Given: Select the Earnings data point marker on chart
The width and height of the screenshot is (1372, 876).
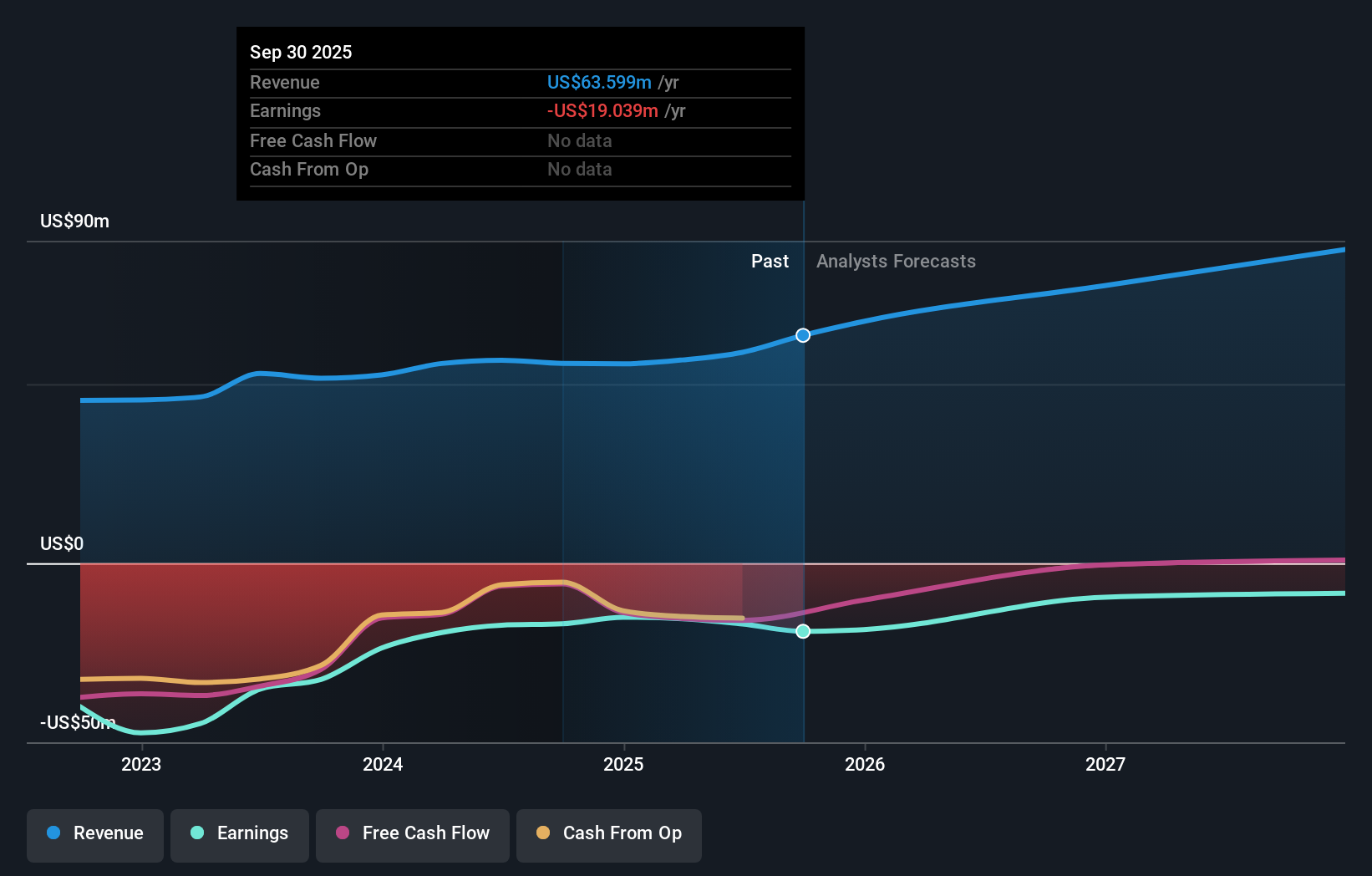Looking at the screenshot, I should [x=802, y=631].
